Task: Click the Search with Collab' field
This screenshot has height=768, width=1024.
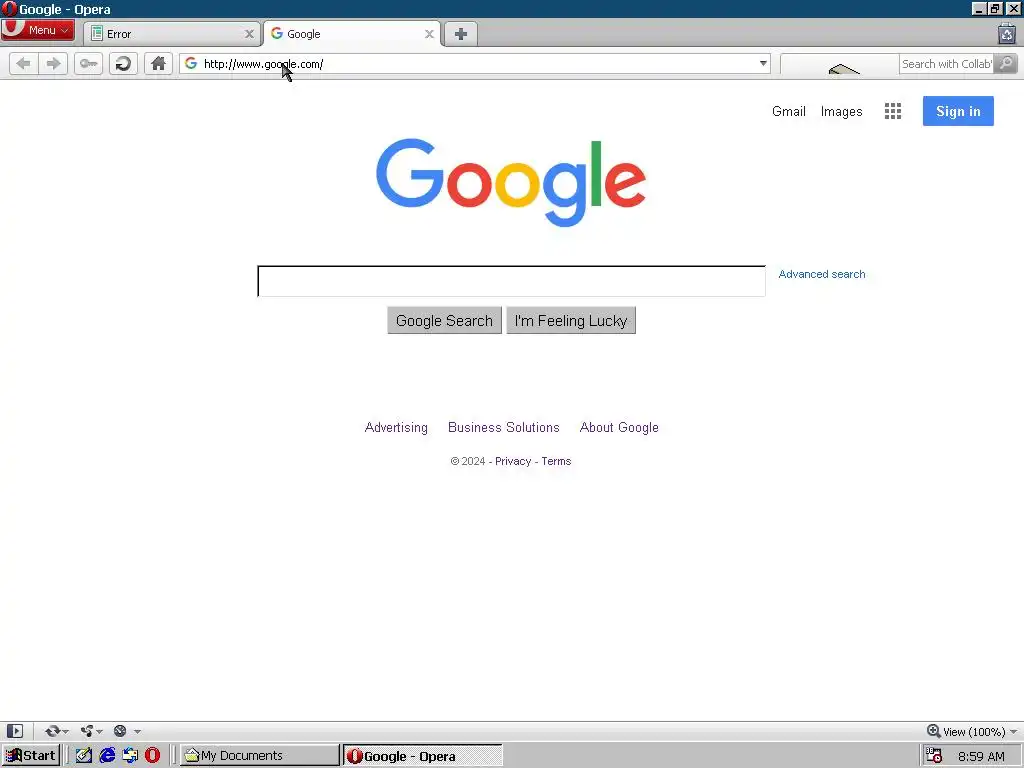Action: click(x=946, y=64)
